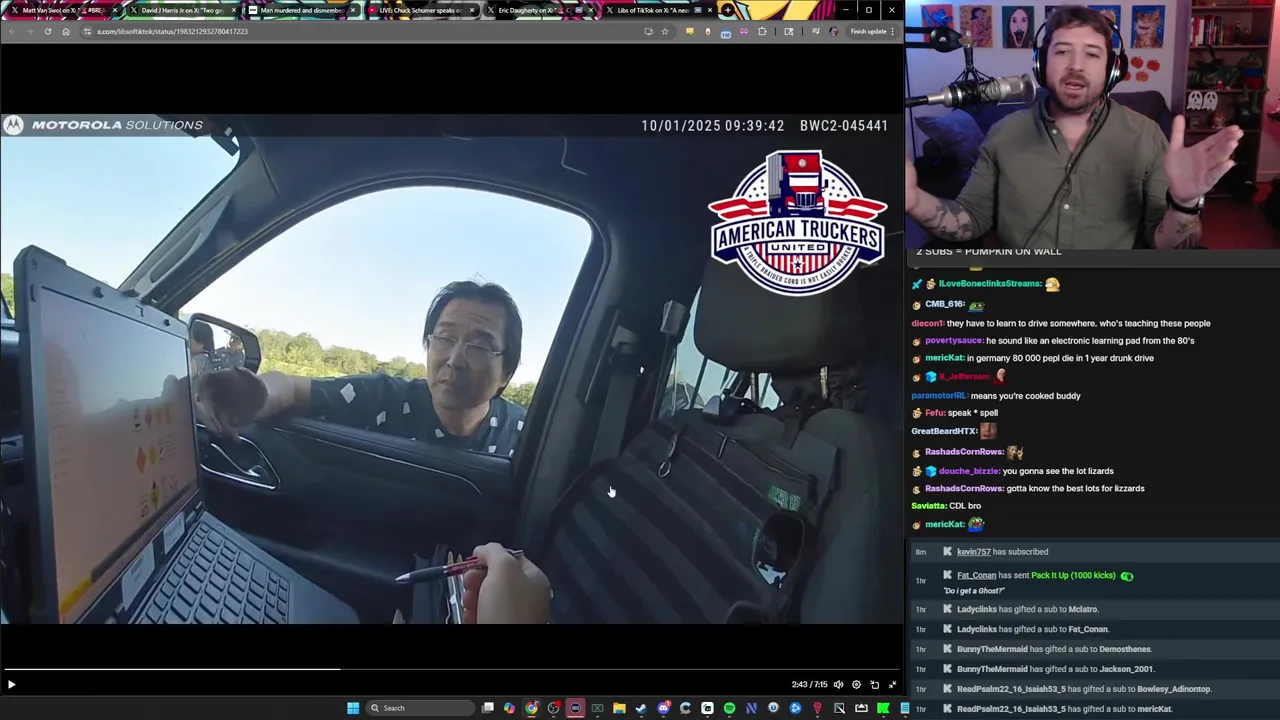Go back to previous page

[11, 31]
